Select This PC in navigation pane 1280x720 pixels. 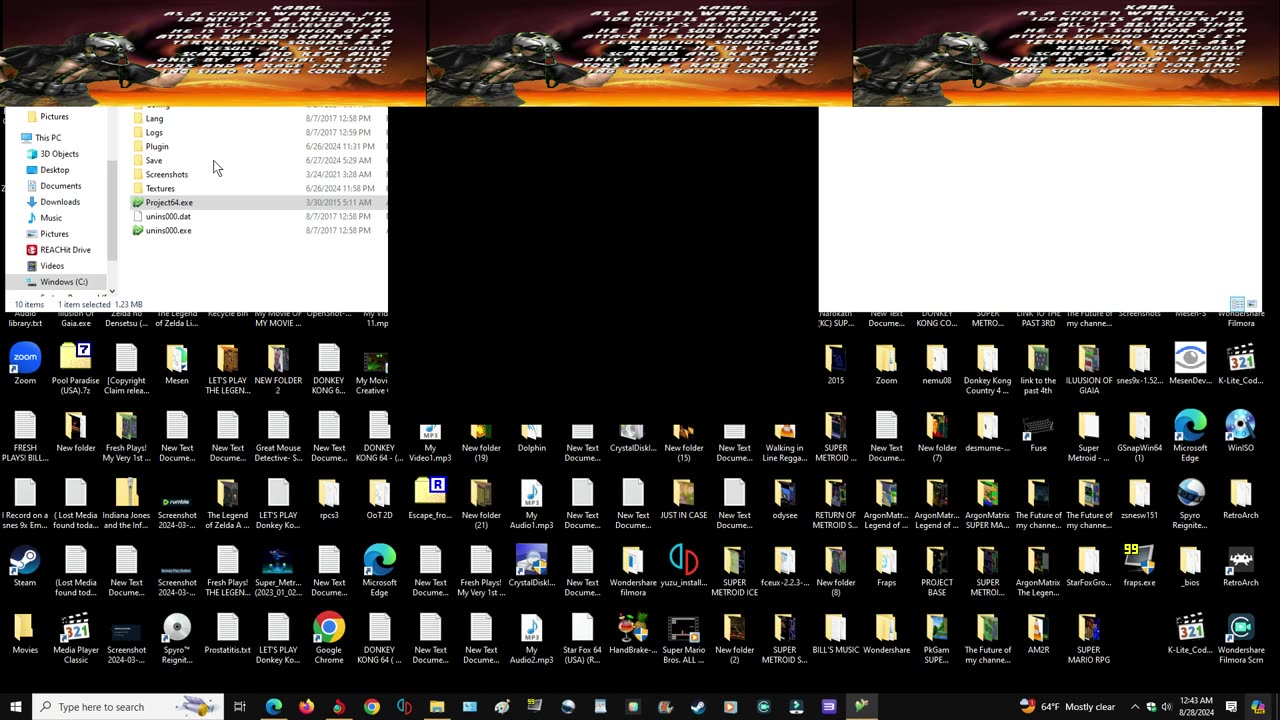pos(47,138)
